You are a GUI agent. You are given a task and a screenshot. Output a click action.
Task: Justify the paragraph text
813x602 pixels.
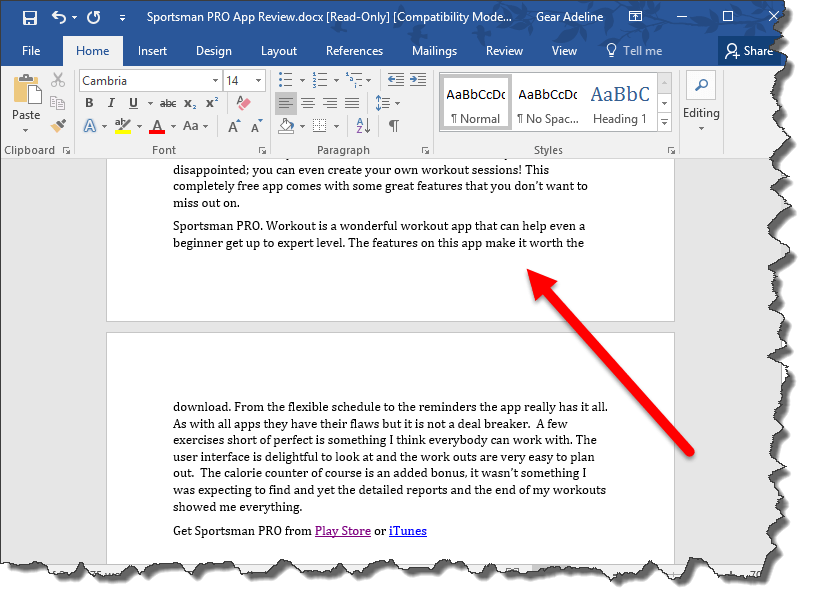pos(352,103)
